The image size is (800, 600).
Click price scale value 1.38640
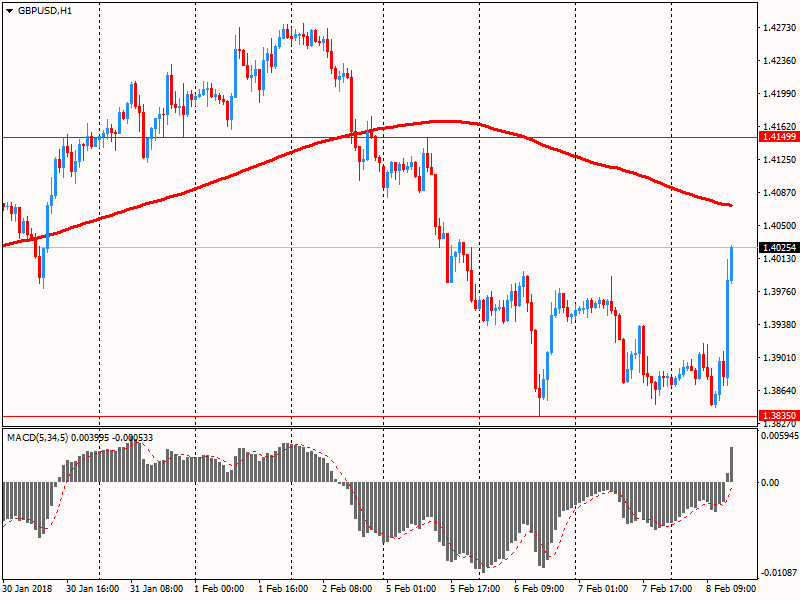click(x=779, y=390)
